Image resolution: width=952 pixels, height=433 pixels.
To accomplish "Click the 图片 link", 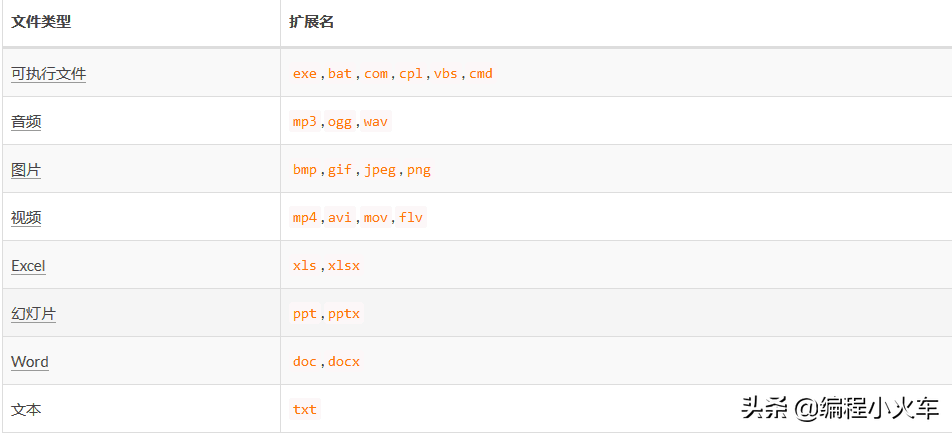I will pos(26,170).
